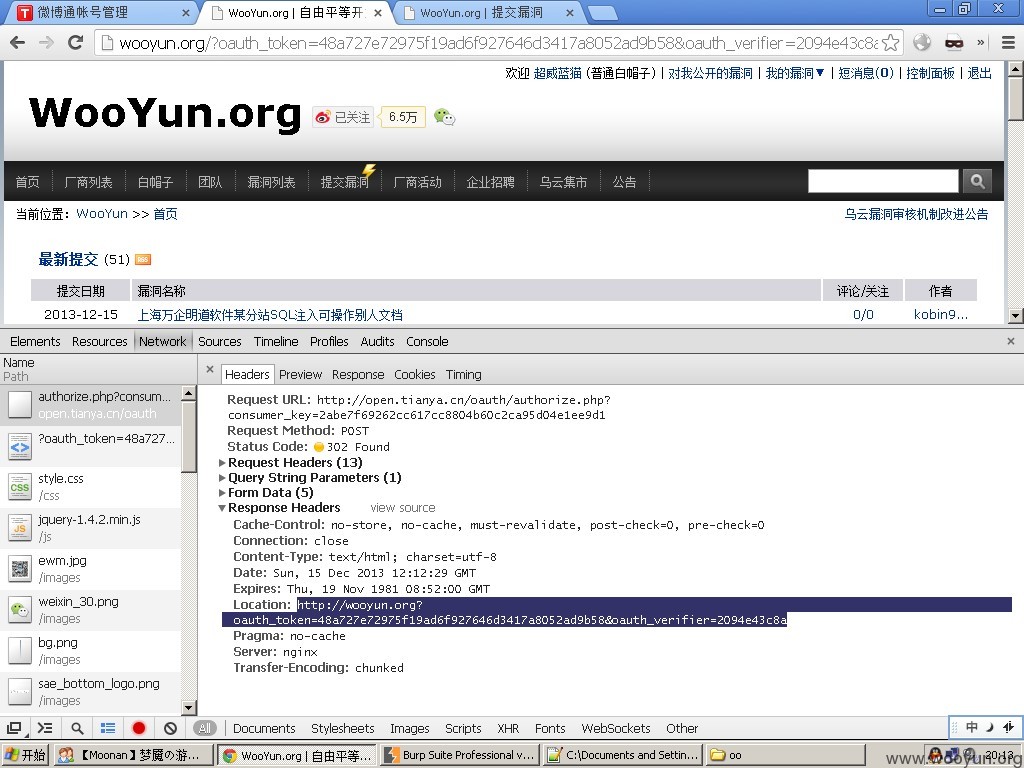Click 厂商列表 in site navigation
Image resolution: width=1024 pixels, height=768 pixels.
[x=88, y=182]
